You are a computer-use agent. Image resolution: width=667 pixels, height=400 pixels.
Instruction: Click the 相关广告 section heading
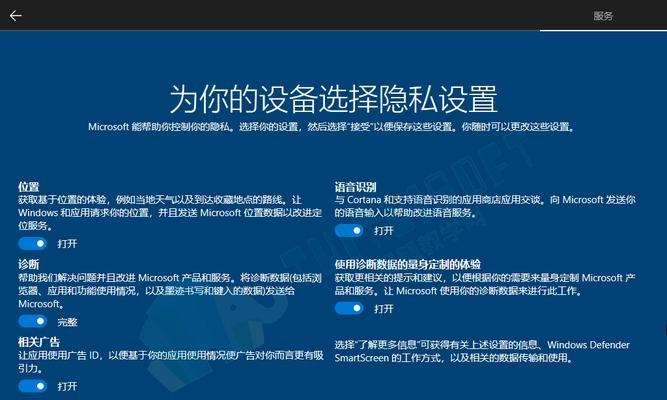tap(39, 342)
